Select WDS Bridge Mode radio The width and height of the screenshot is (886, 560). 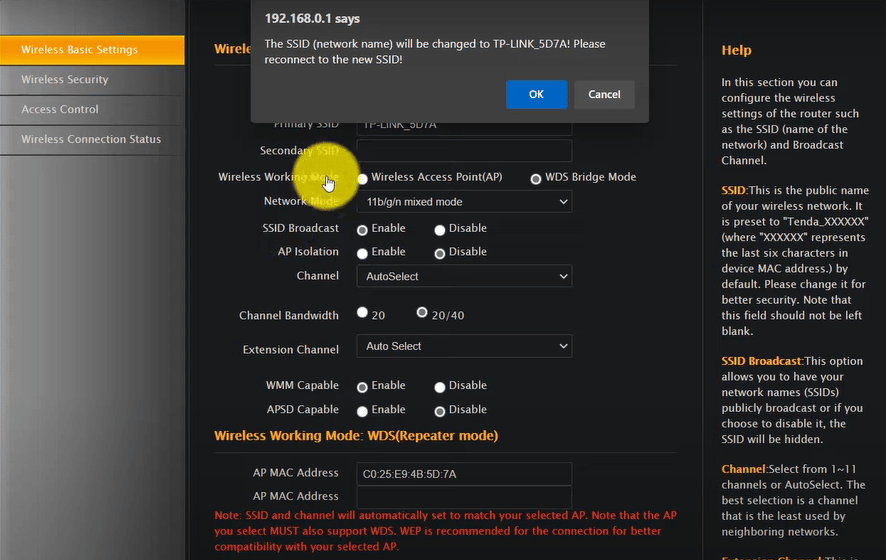point(536,179)
